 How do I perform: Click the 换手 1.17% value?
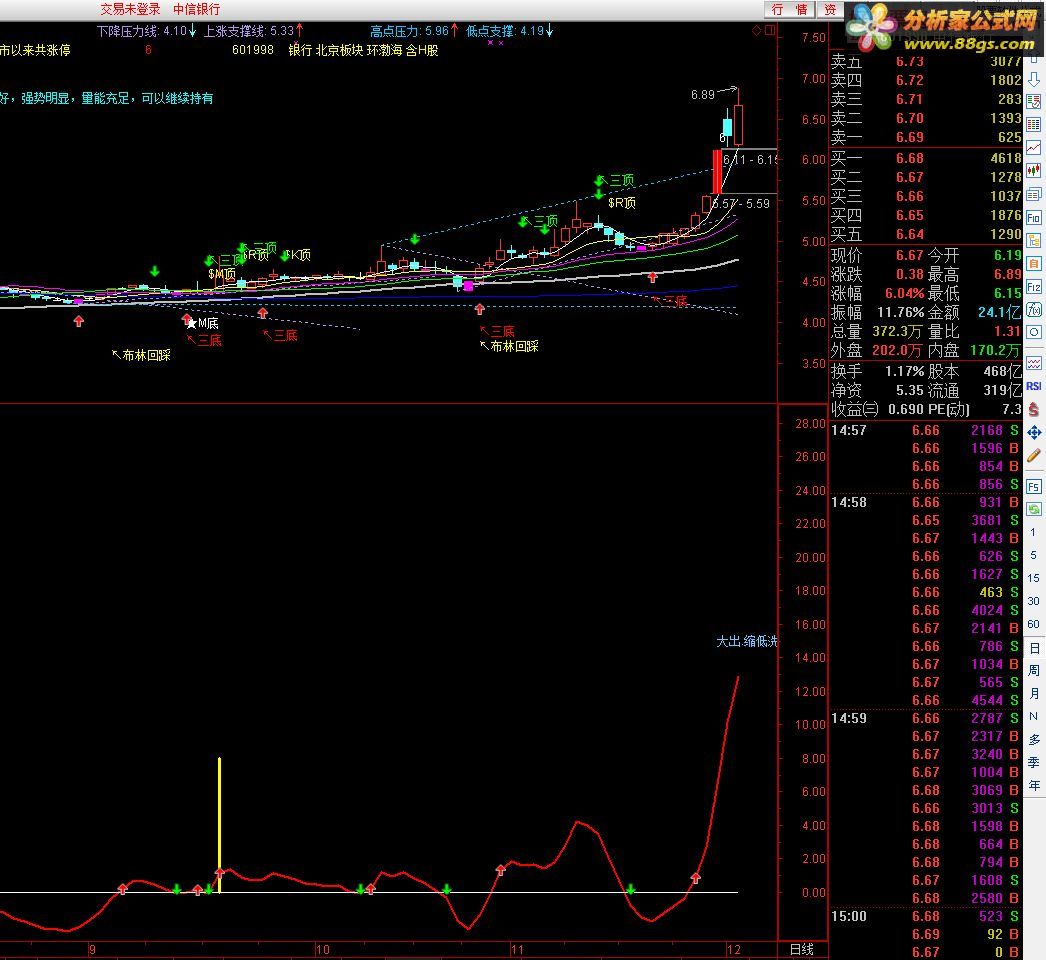tap(905, 372)
